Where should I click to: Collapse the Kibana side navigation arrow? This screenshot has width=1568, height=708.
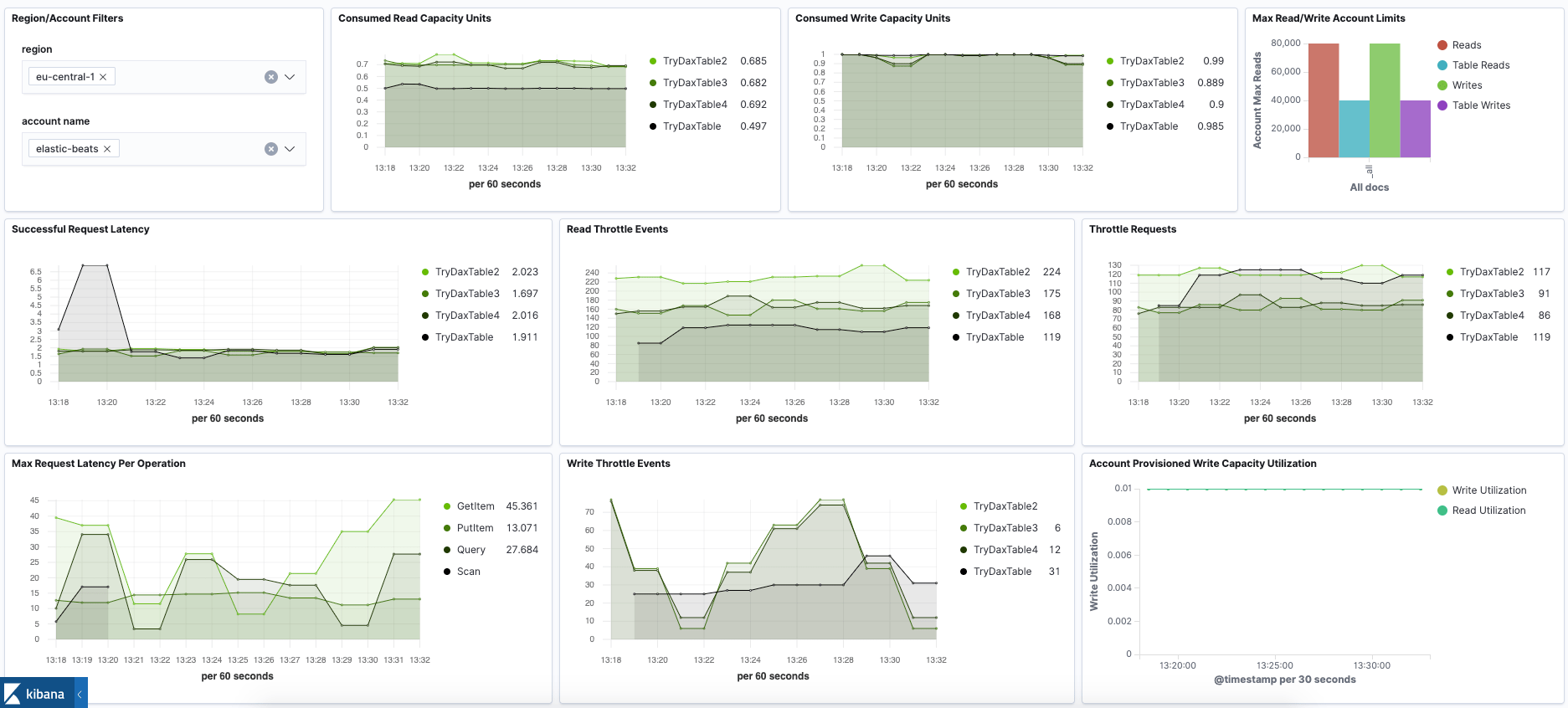pyautogui.click(x=80, y=694)
